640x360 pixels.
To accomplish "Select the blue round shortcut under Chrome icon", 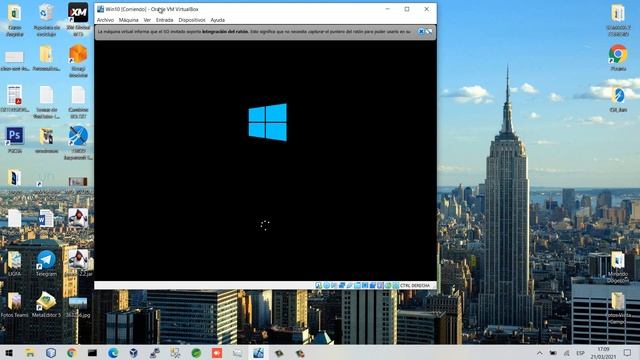I will click(x=618, y=99).
